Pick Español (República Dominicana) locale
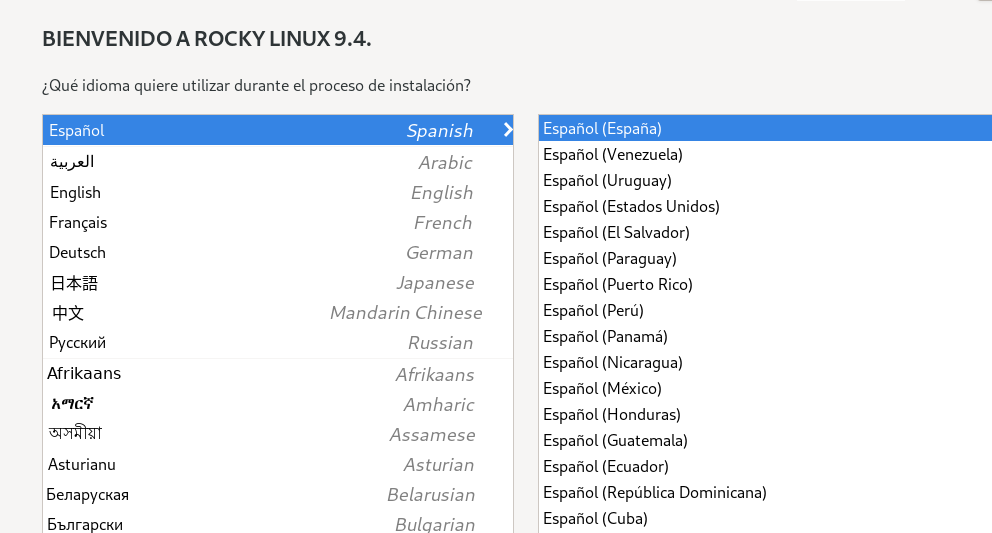992x533 pixels. click(766, 492)
